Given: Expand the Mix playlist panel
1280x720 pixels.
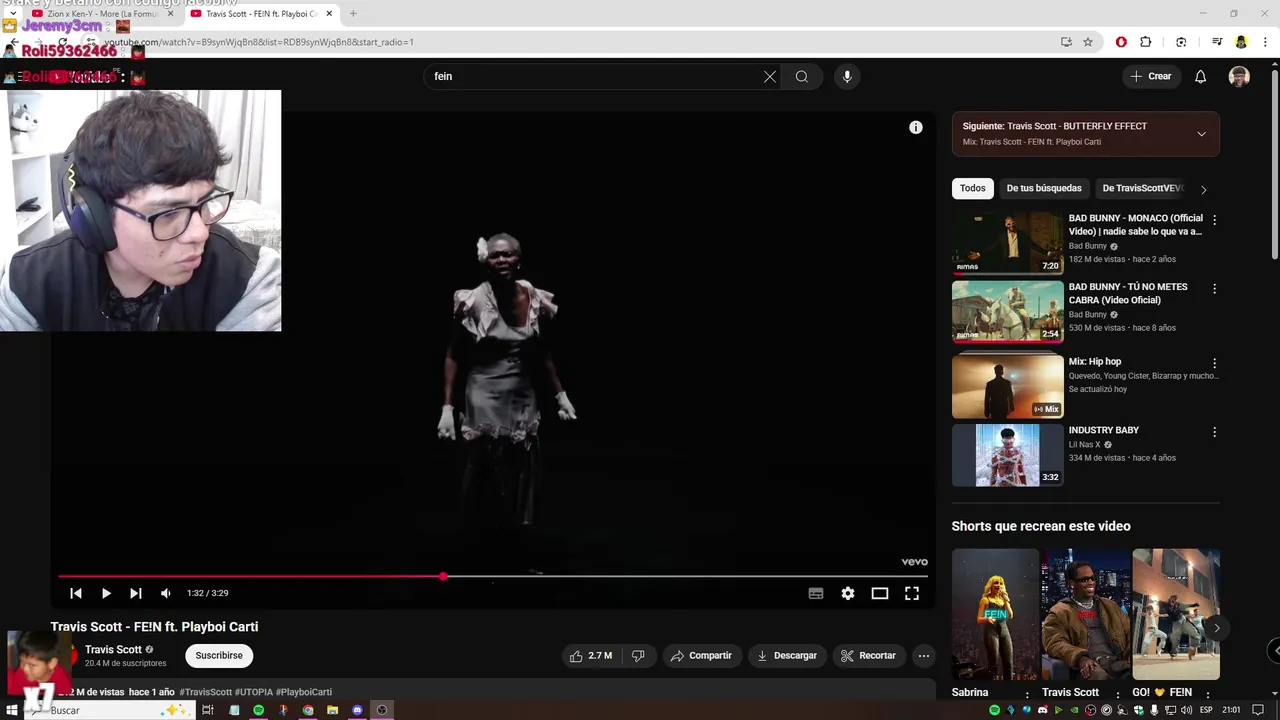Looking at the screenshot, I should click(1201, 133).
